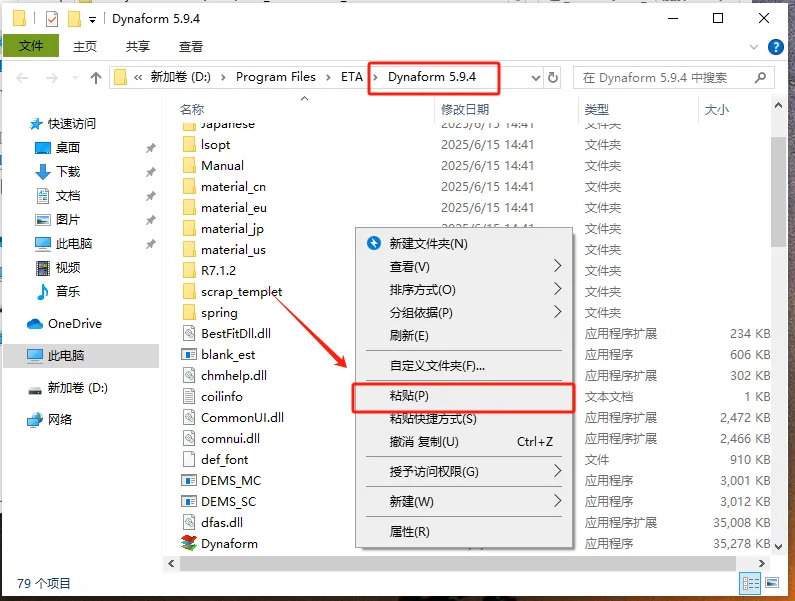Sort by 大小 column header

(x=716, y=109)
